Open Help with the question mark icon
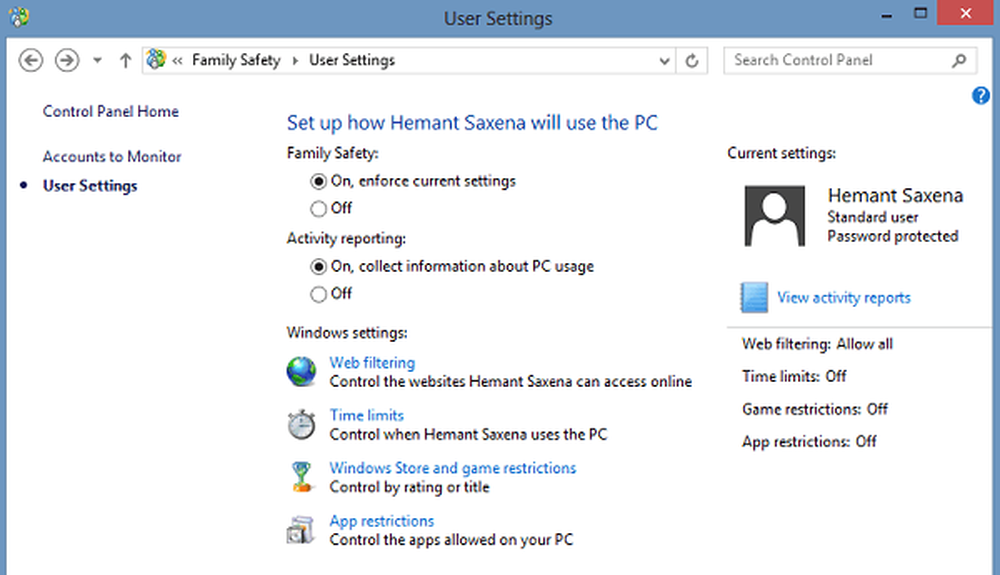 [980, 96]
